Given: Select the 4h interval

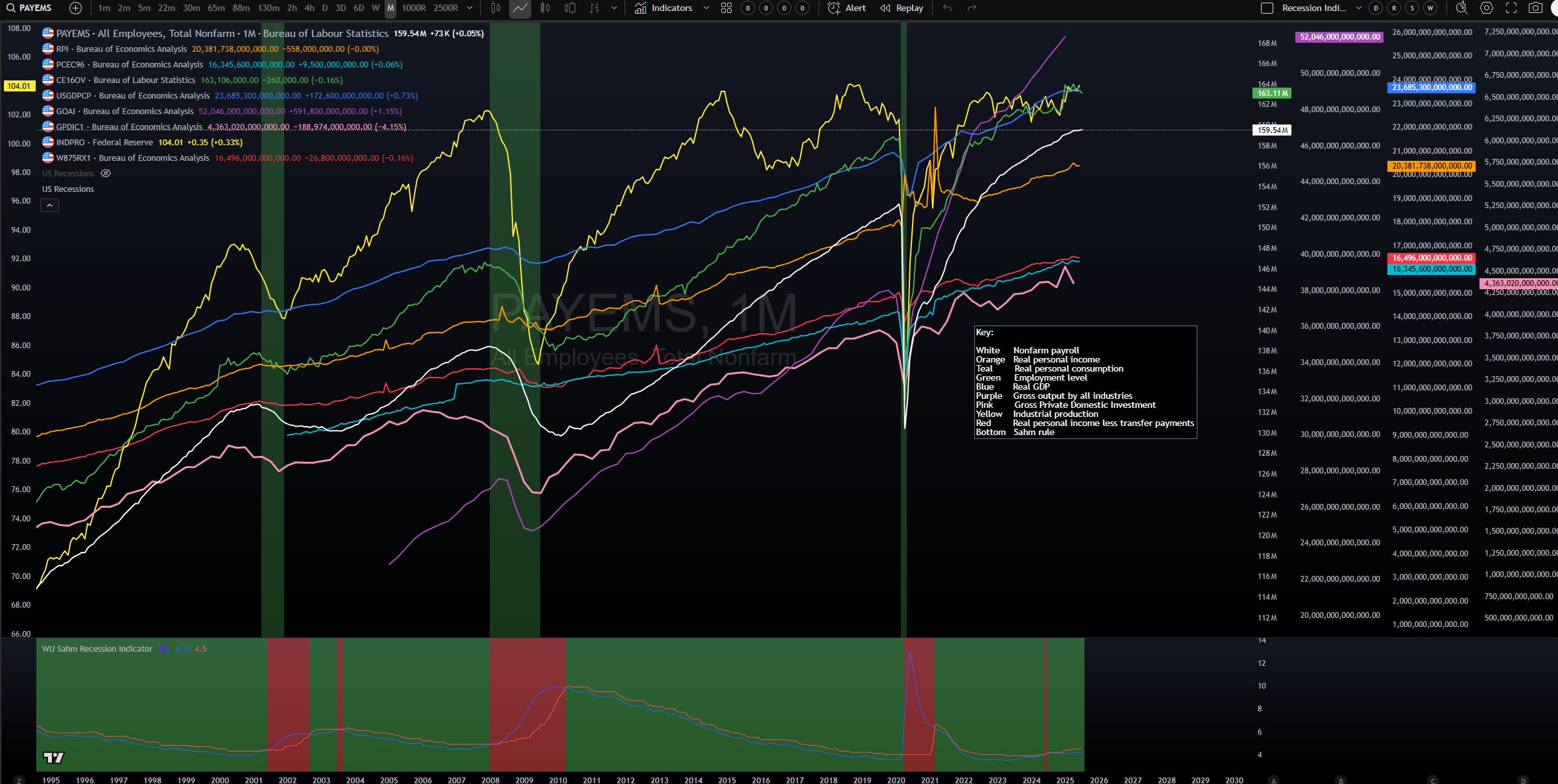Looking at the screenshot, I should click(x=309, y=8).
